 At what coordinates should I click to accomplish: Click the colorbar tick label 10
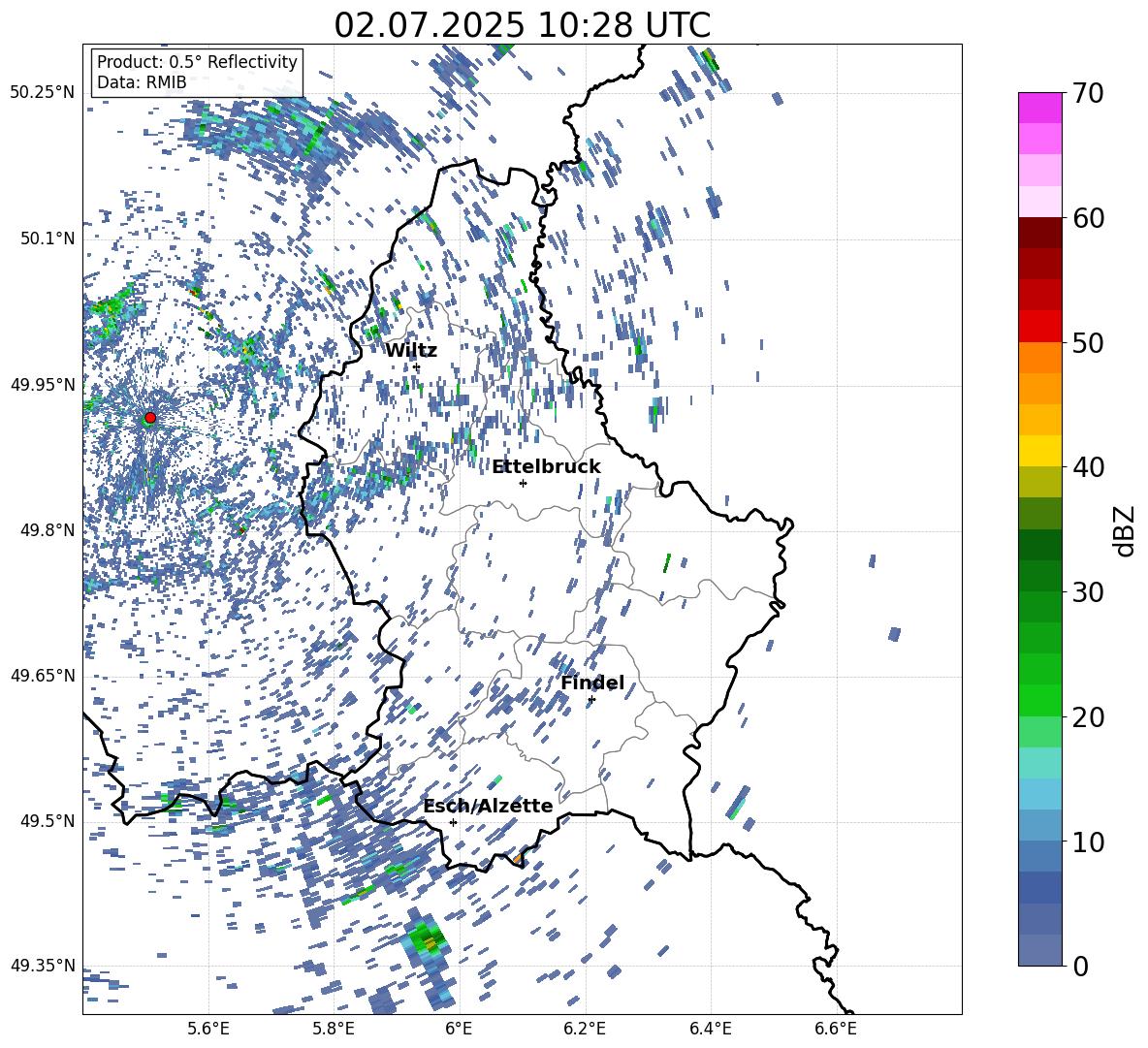[x=1088, y=842]
